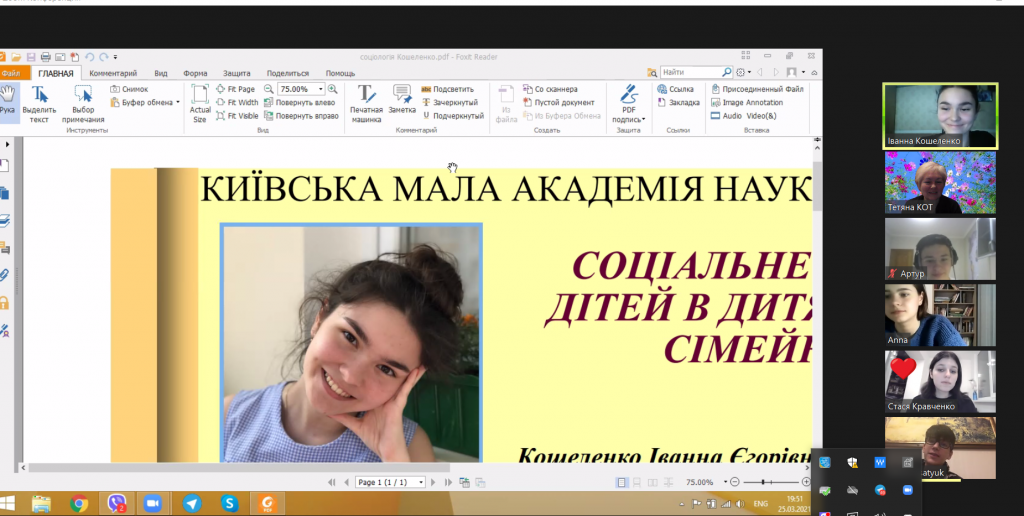Click the status bar zoom slider handle

pyautogui.click(x=763, y=482)
